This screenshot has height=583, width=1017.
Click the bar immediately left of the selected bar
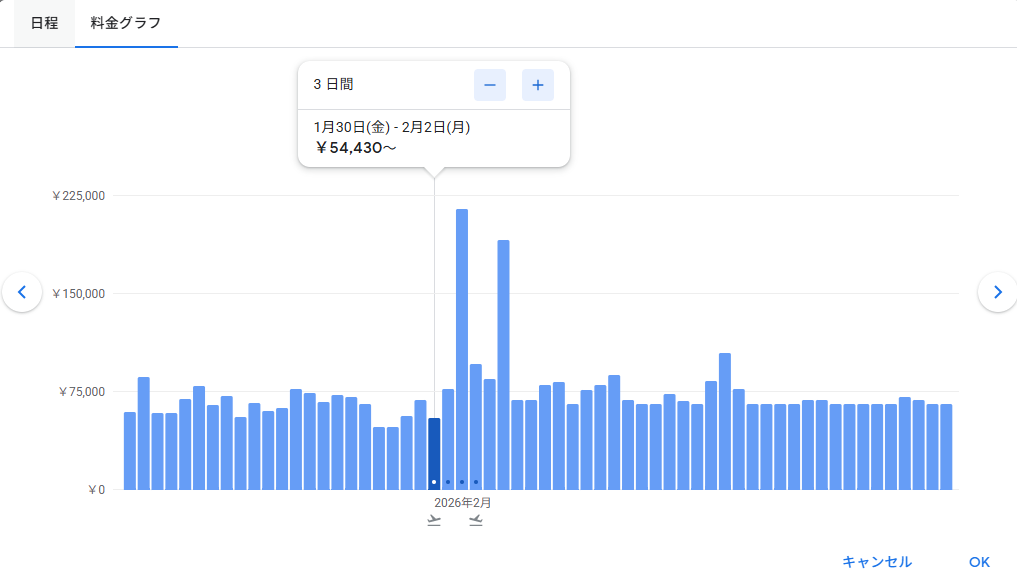tap(420, 445)
